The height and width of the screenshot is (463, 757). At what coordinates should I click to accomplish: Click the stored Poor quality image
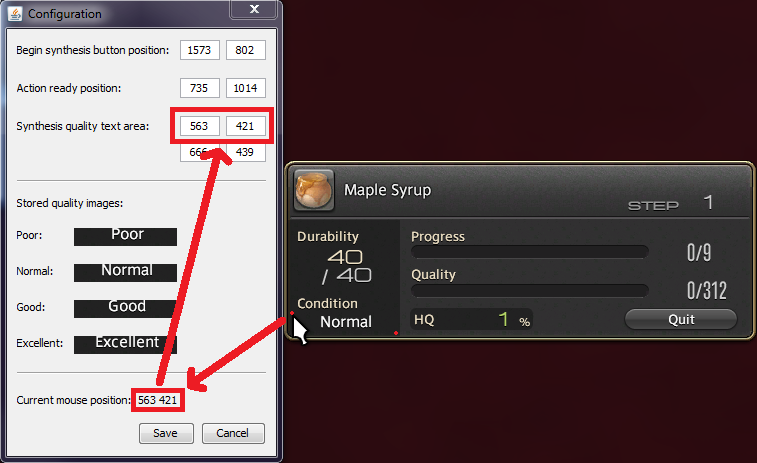[x=125, y=237]
